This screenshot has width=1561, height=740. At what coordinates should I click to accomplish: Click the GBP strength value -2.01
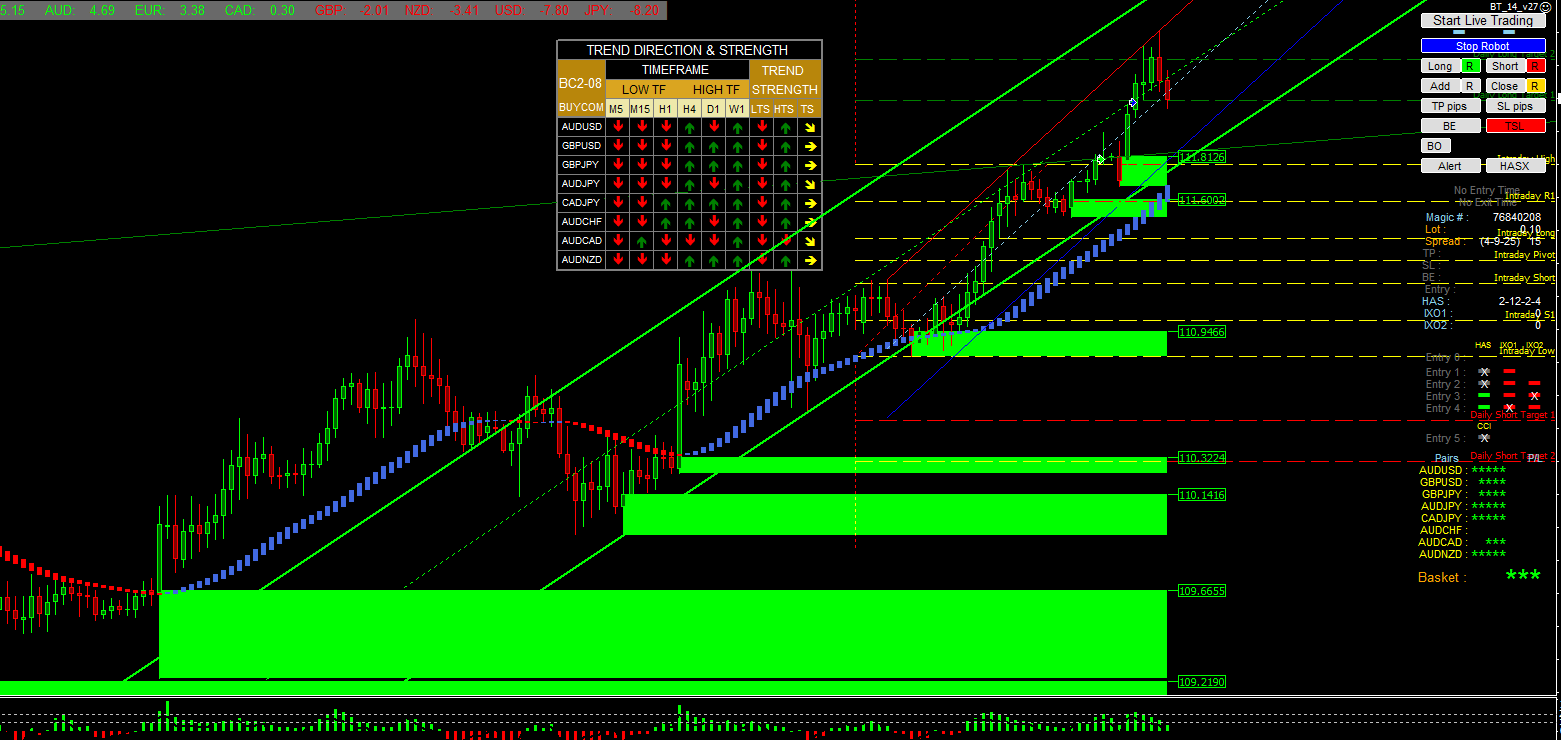click(374, 10)
